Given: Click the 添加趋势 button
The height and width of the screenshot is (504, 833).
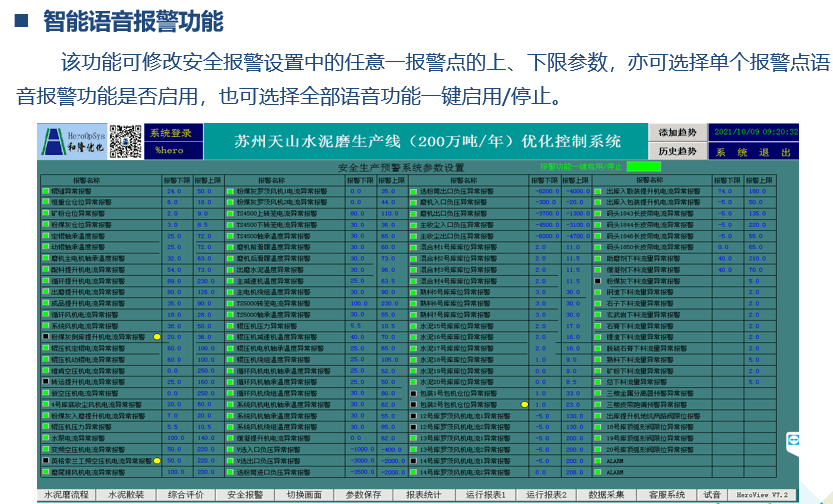Looking at the screenshot, I should point(678,133).
